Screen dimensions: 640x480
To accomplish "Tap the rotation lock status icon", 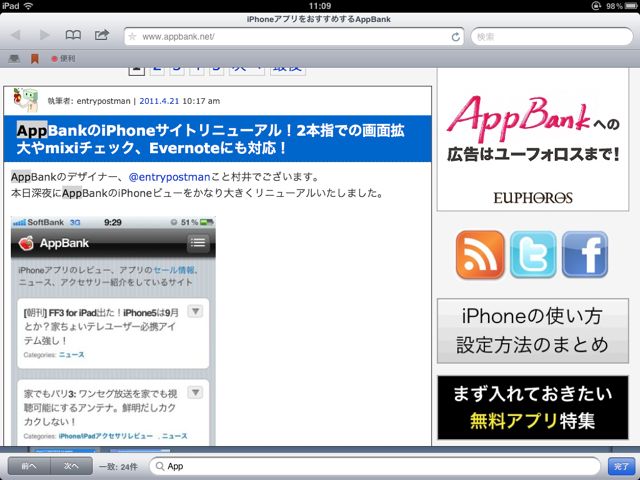I will (x=596, y=6).
